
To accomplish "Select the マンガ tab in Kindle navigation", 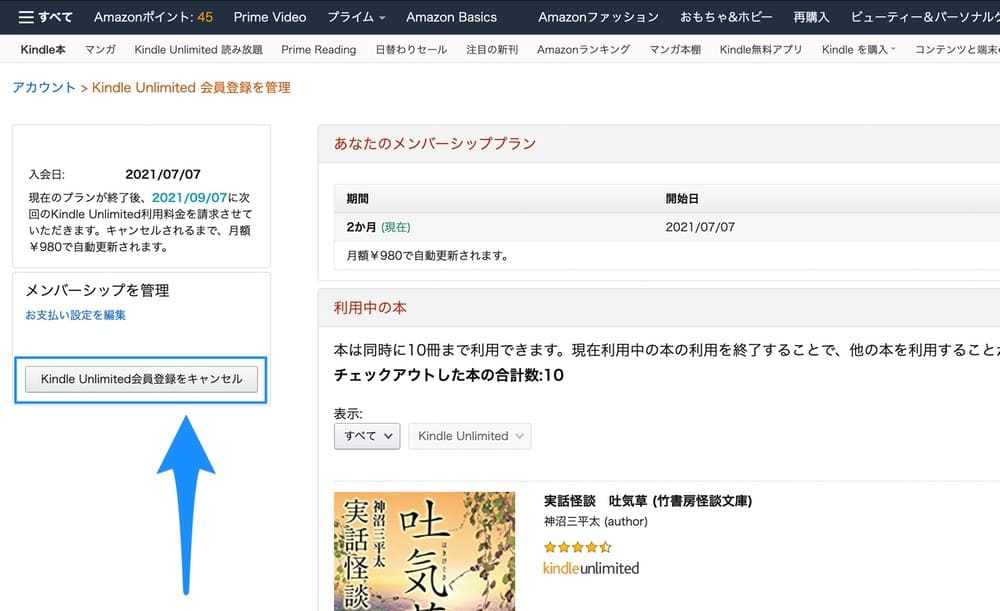I will coord(100,49).
